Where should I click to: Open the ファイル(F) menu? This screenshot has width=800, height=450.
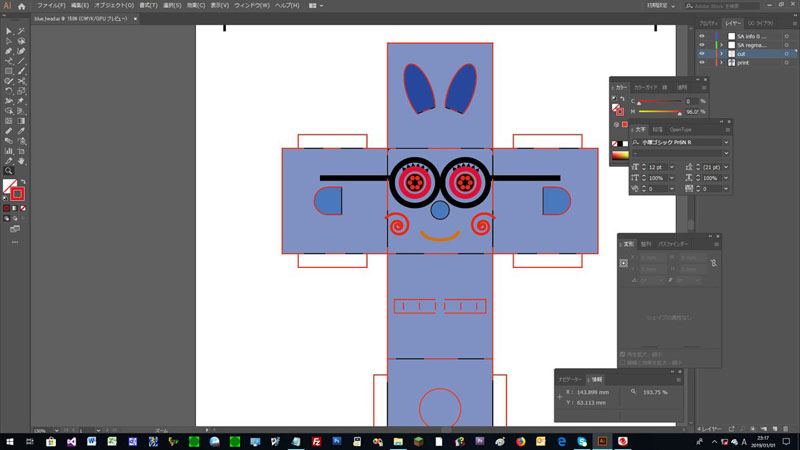51,6
